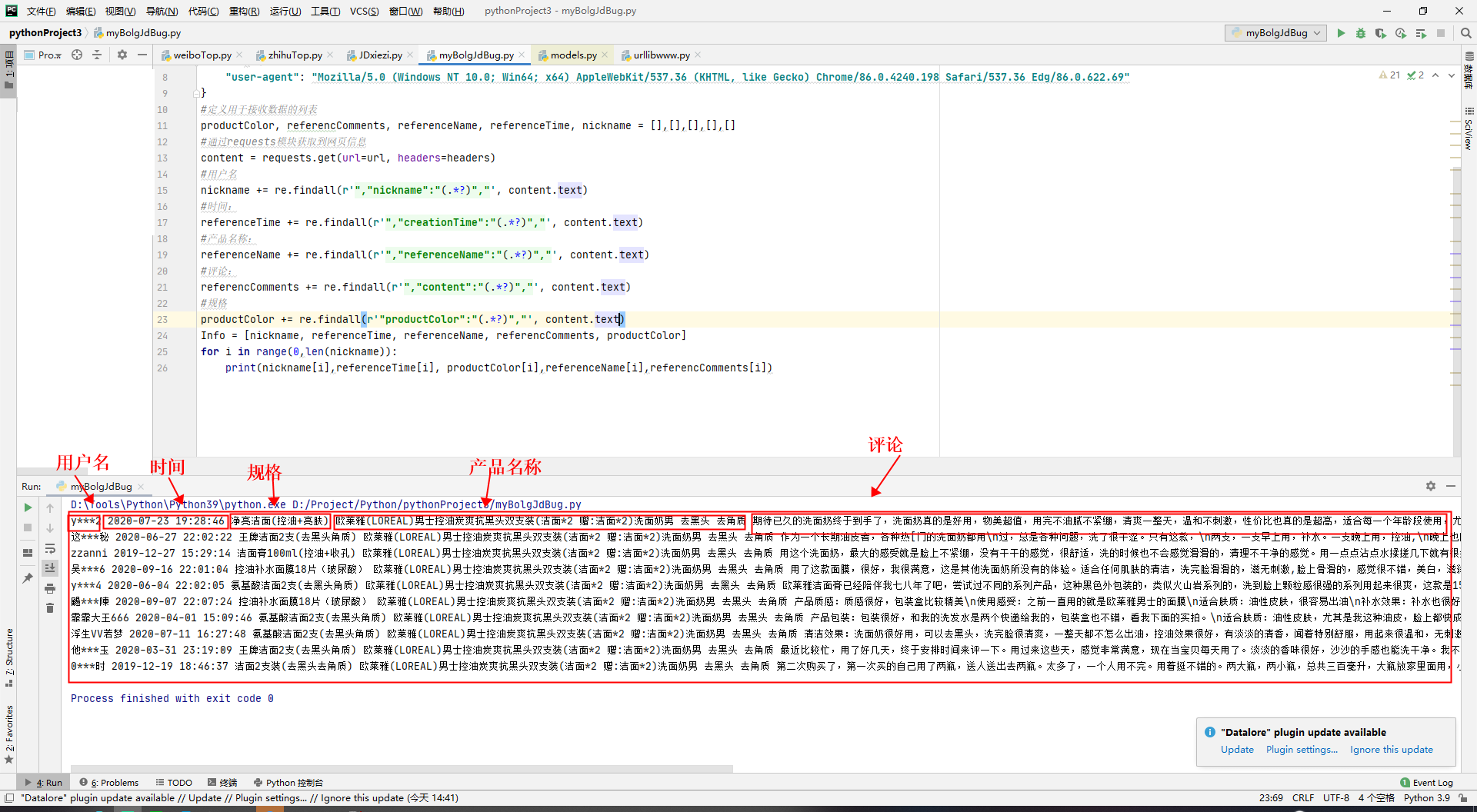Stop process in Run panel
The image size is (1477, 812).
[x=28, y=527]
